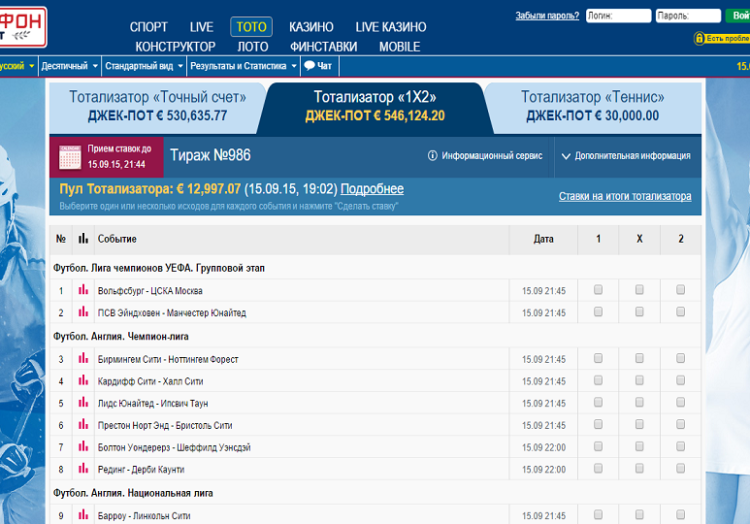The height and width of the screenshot is (524, 750).
Task: Check outcome 2 for Рединг - Дерби Каунти
Action: (680, 468)
